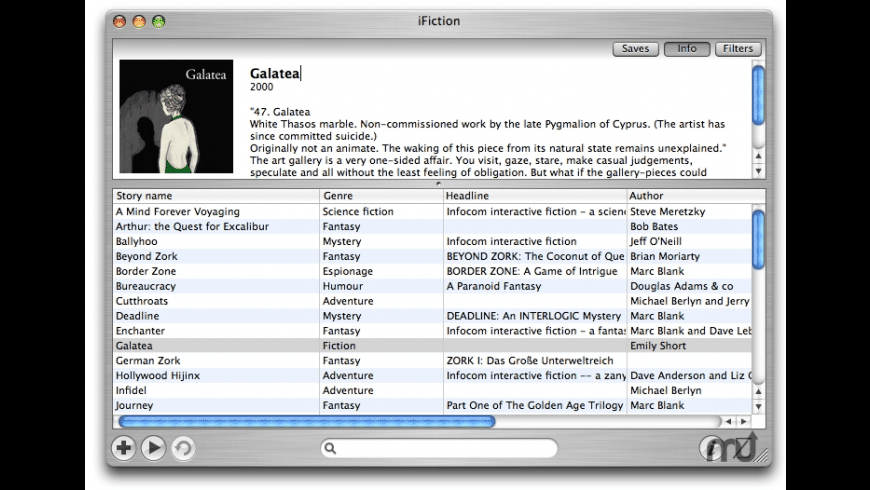Click author Emily Short
This screenshot has height=490, width=870.
(x=658, y=346)
